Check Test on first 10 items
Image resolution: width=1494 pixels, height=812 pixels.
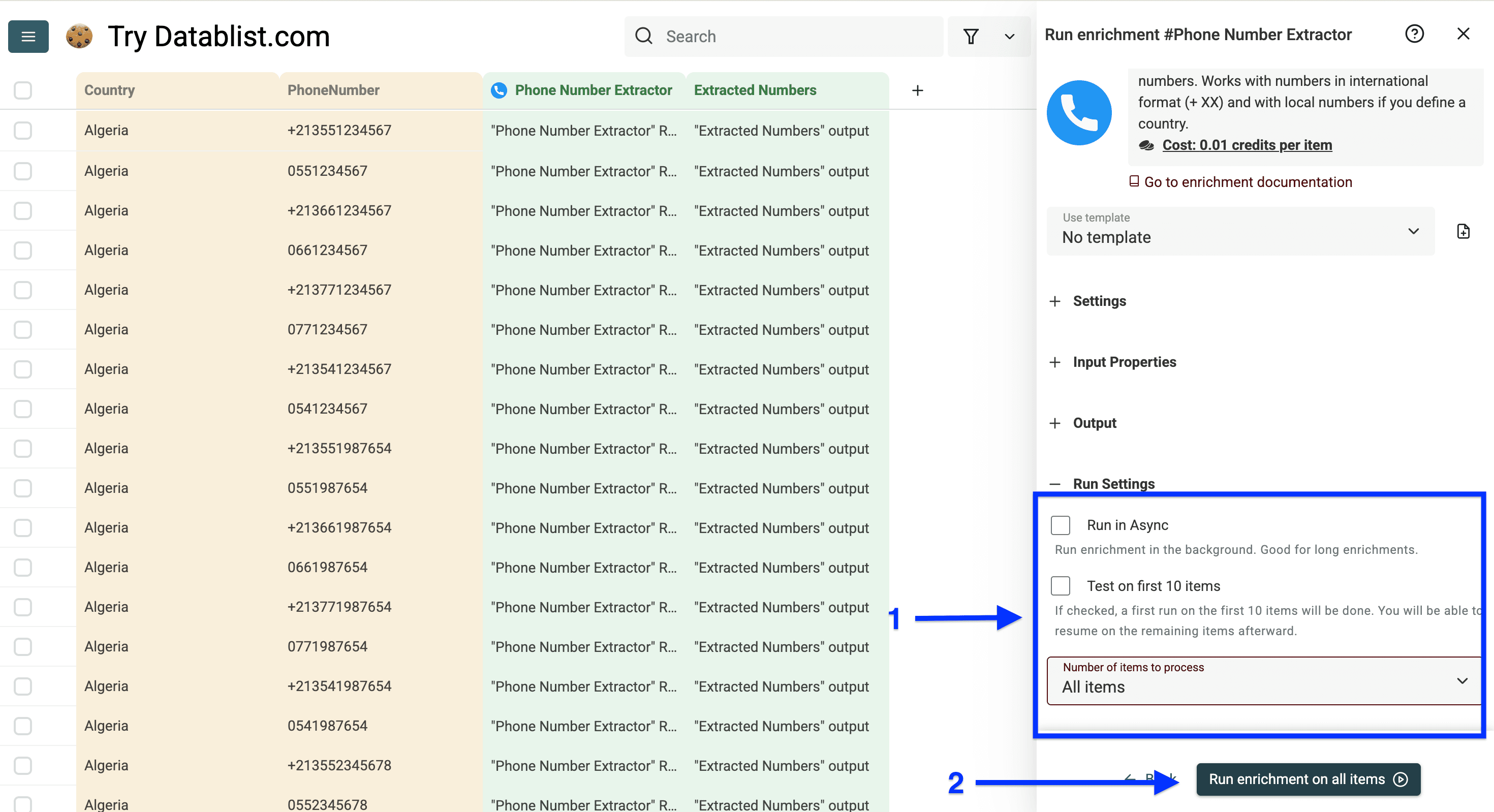(x=1060, y=586)
